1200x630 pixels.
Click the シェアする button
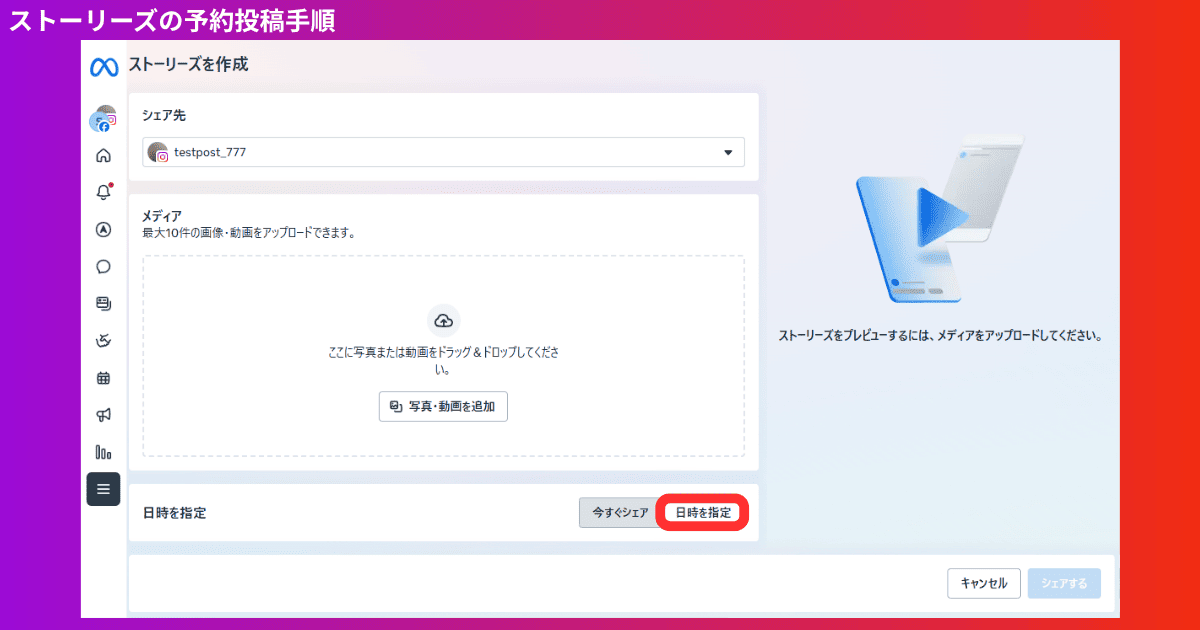click(x=1064, y=583)
